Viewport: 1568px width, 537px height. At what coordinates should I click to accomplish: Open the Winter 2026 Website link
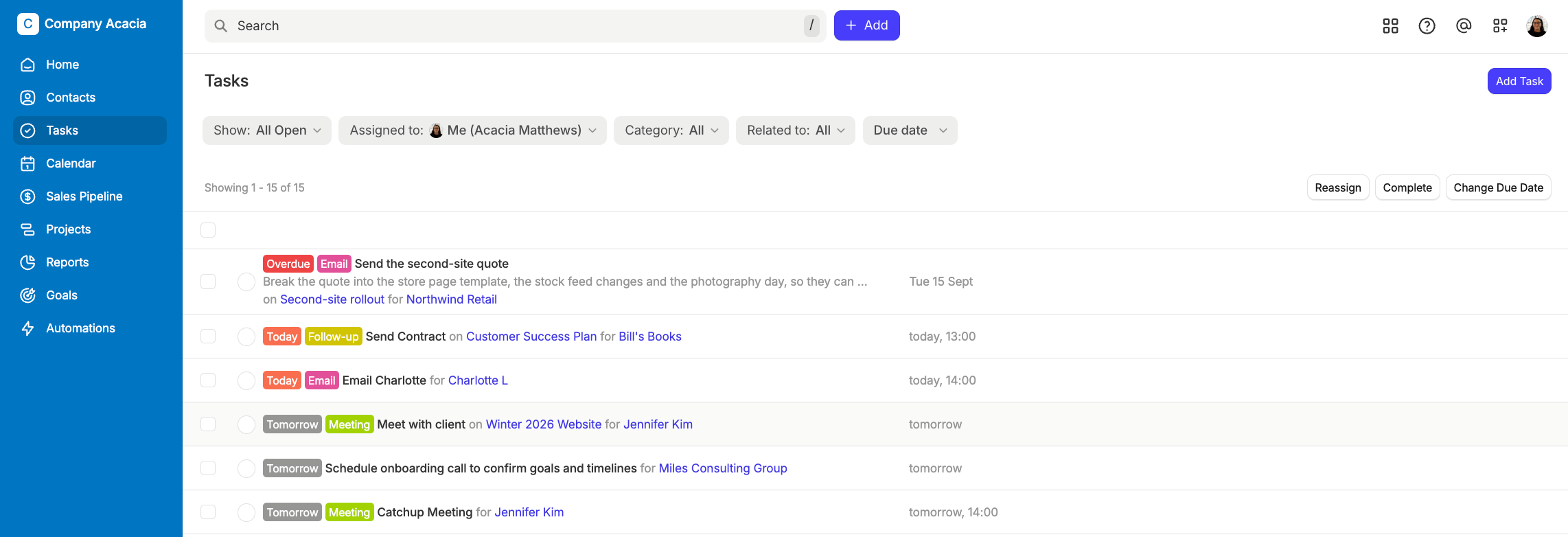coord(544,424)
